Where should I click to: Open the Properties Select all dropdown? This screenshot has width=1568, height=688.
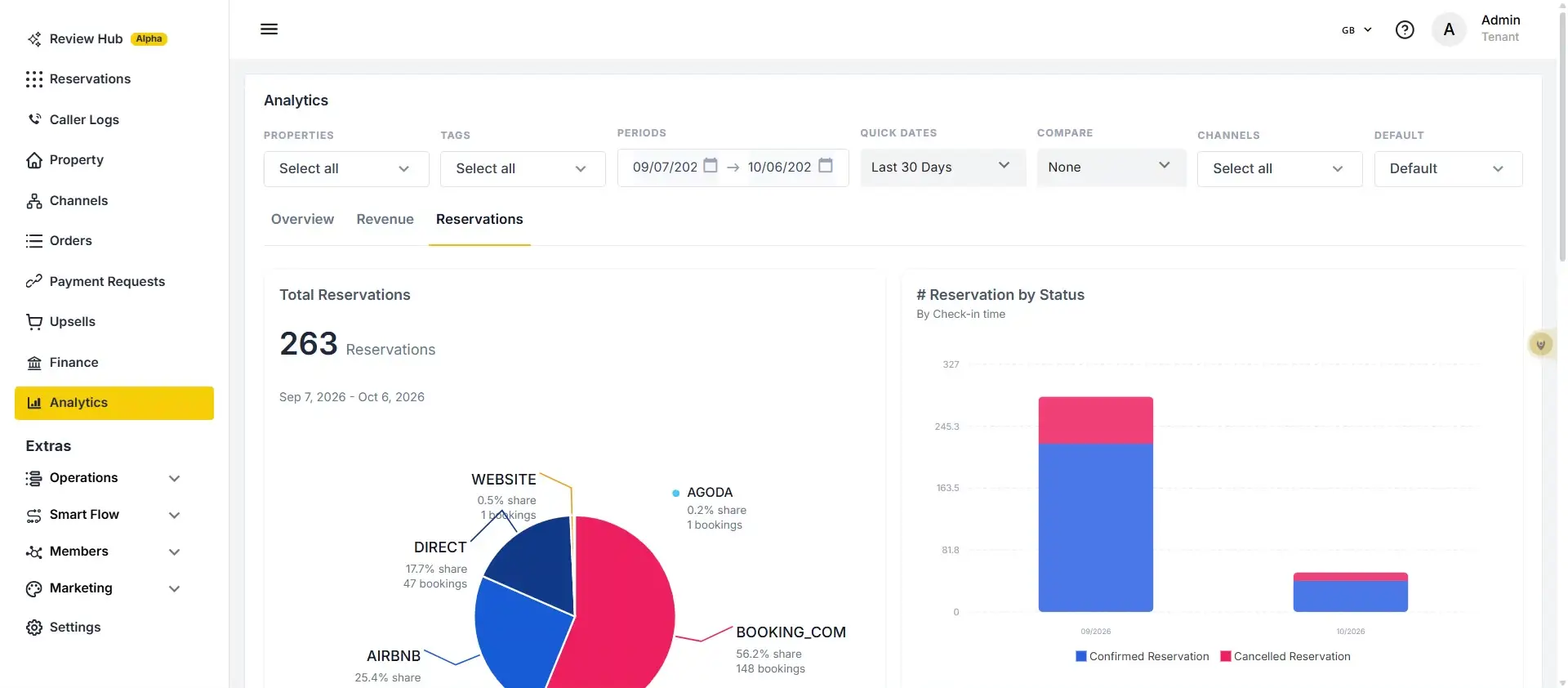coord(346,169)
